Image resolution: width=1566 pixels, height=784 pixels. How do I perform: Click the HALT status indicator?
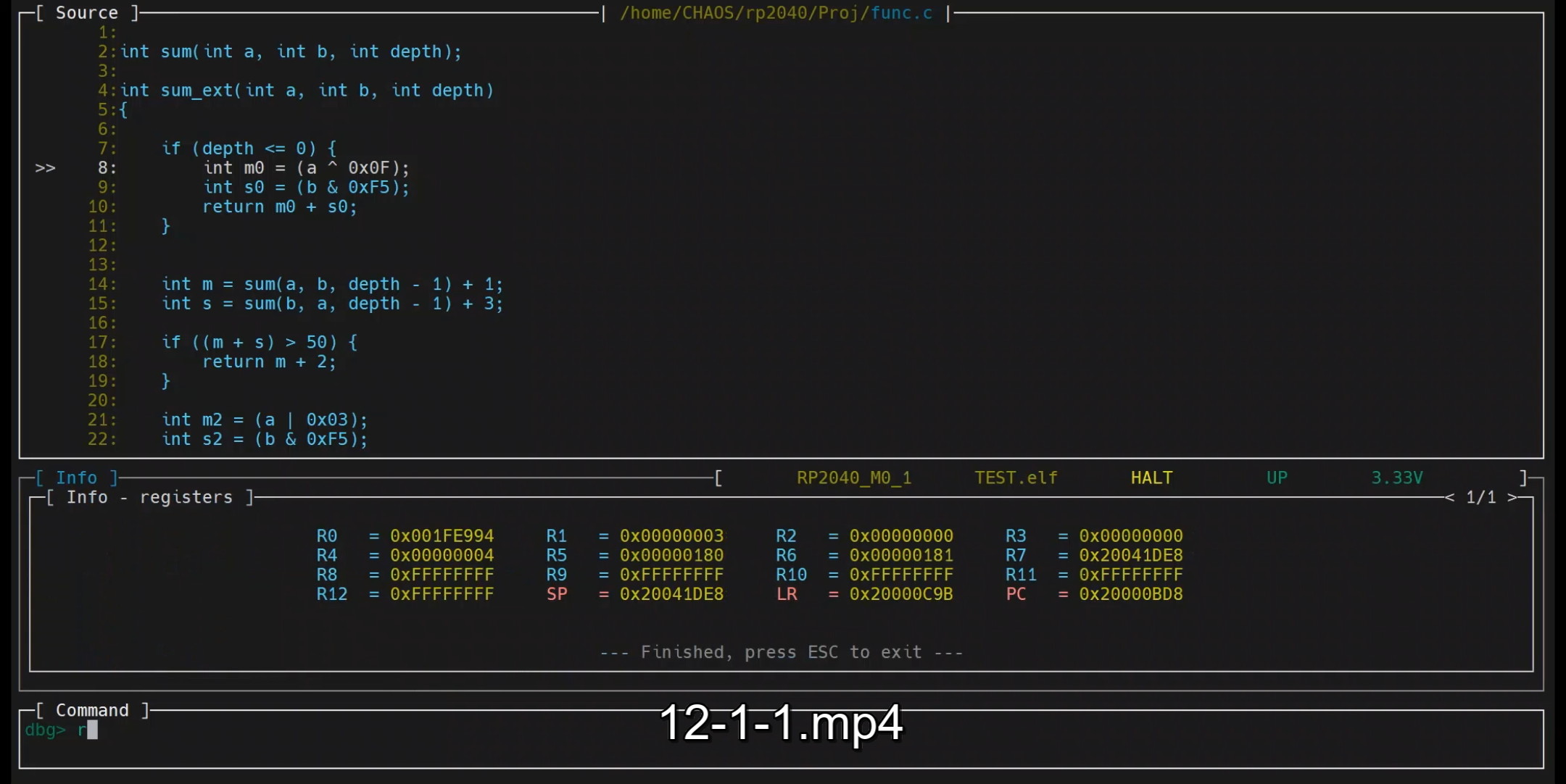[1151, 478]
